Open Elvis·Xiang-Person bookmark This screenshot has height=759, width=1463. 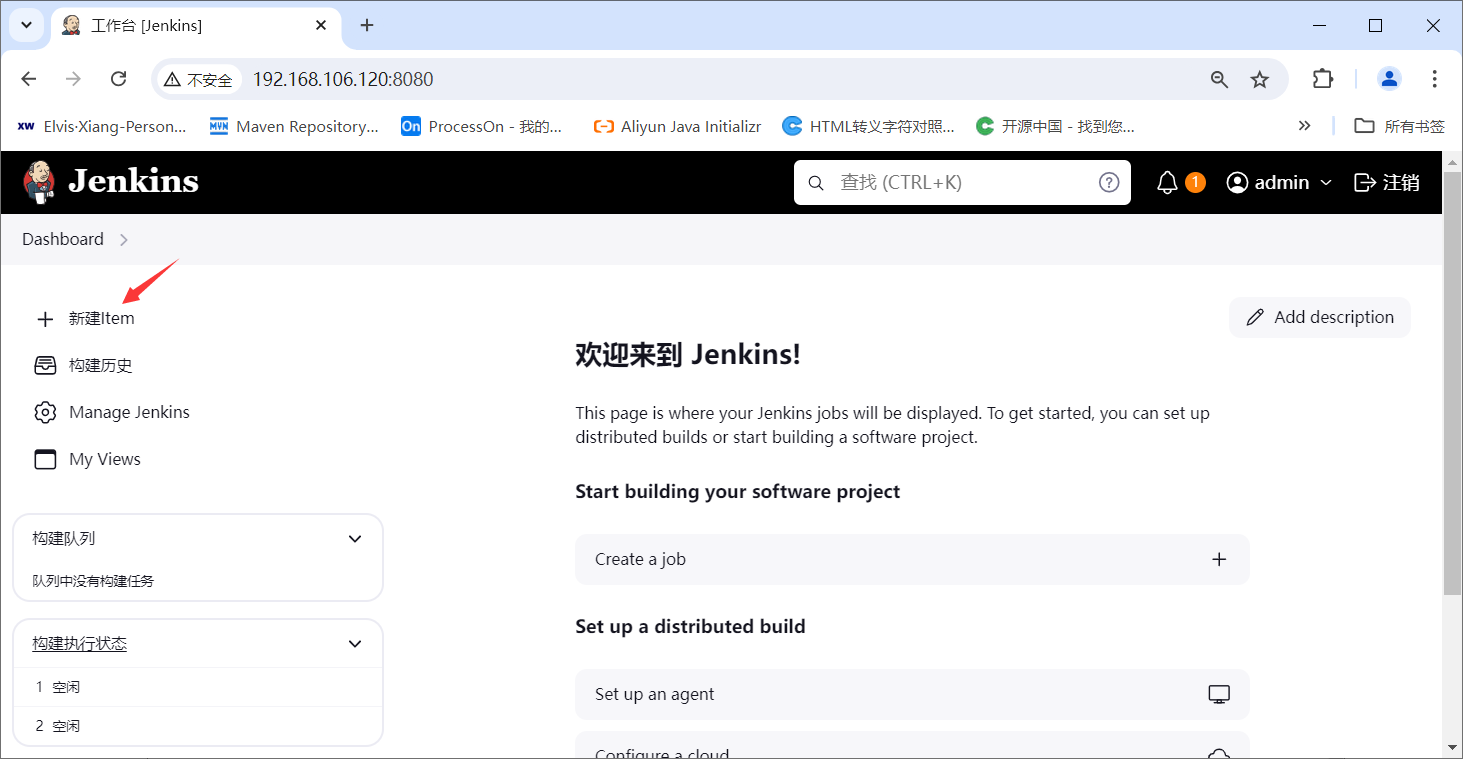pyautogui.click(x=102, y=126)
